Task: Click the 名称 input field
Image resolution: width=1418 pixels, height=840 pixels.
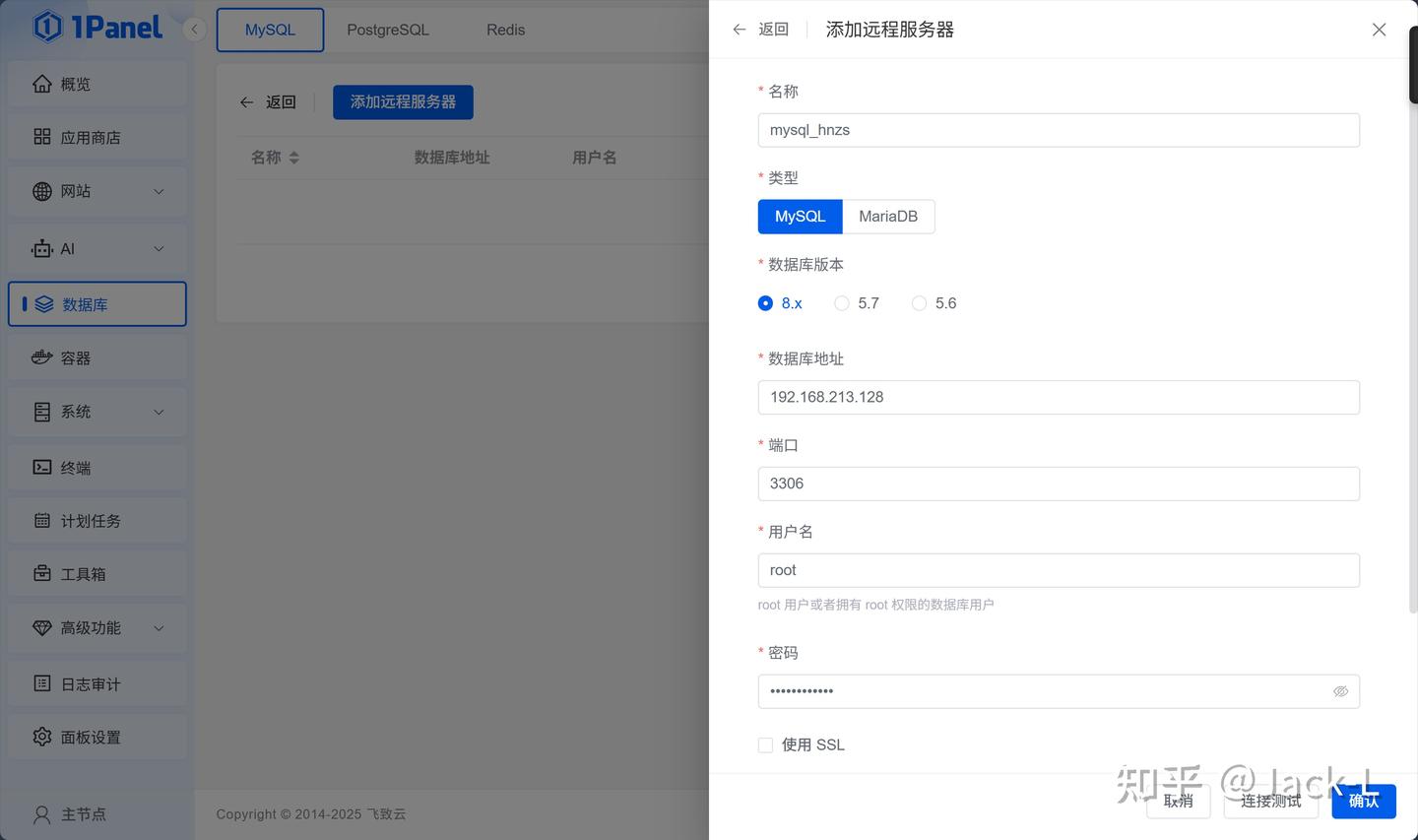Action: point(1059,130)
